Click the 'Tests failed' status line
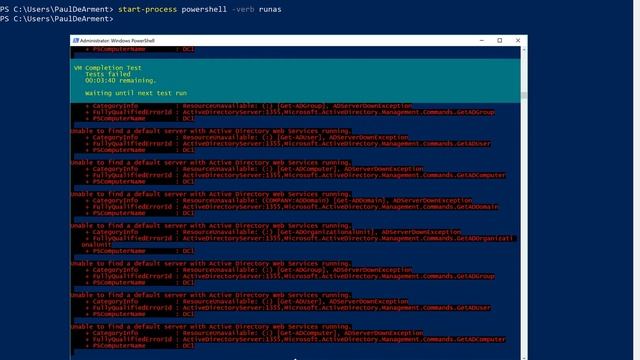The image size is (640, 360). [108, 74]
